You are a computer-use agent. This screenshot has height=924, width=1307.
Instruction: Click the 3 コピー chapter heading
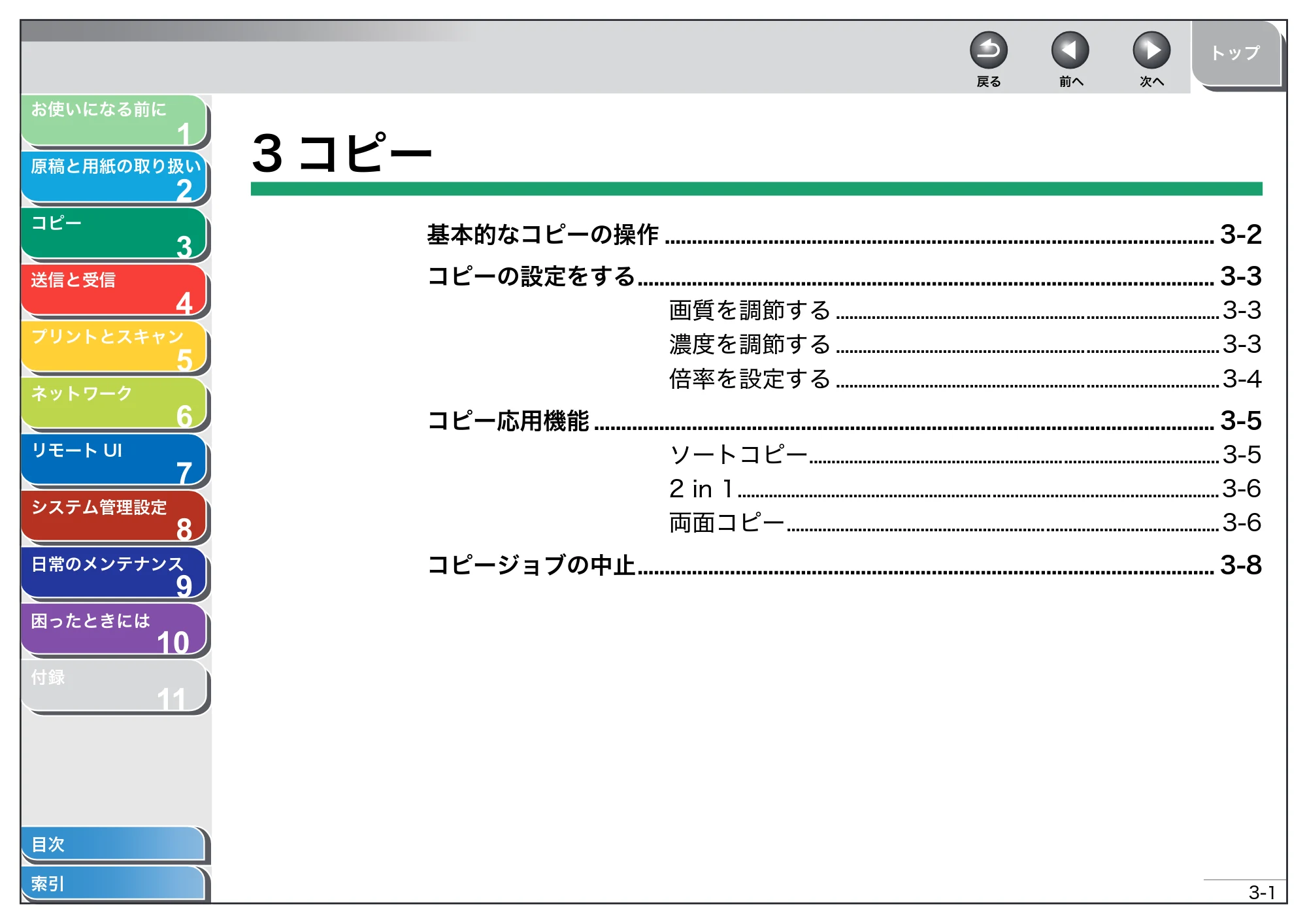click(x=342, y=154)
